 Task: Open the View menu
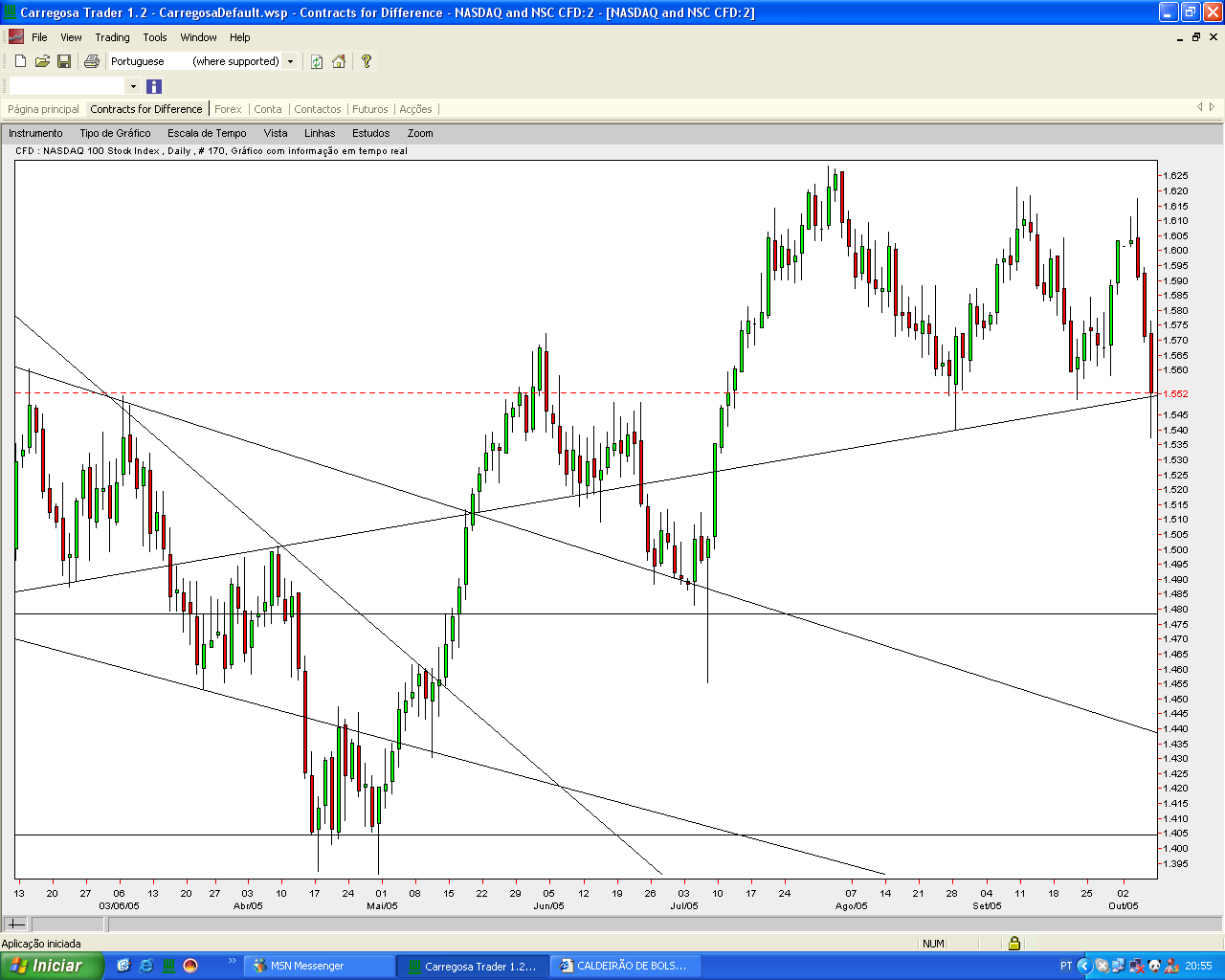click(x=71, y=37)
